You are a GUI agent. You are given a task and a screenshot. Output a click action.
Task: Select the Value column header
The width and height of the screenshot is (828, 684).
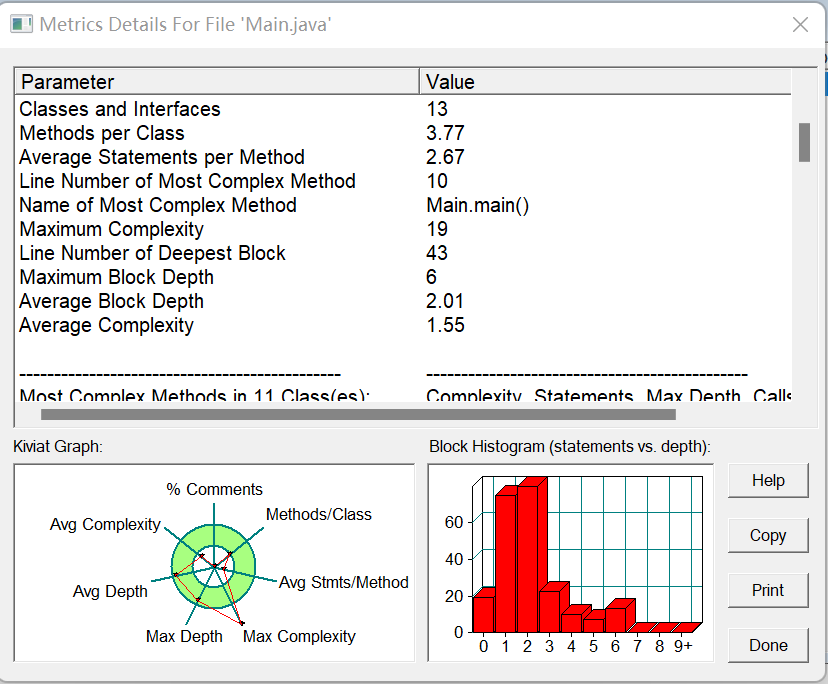[x=605, y=82]
